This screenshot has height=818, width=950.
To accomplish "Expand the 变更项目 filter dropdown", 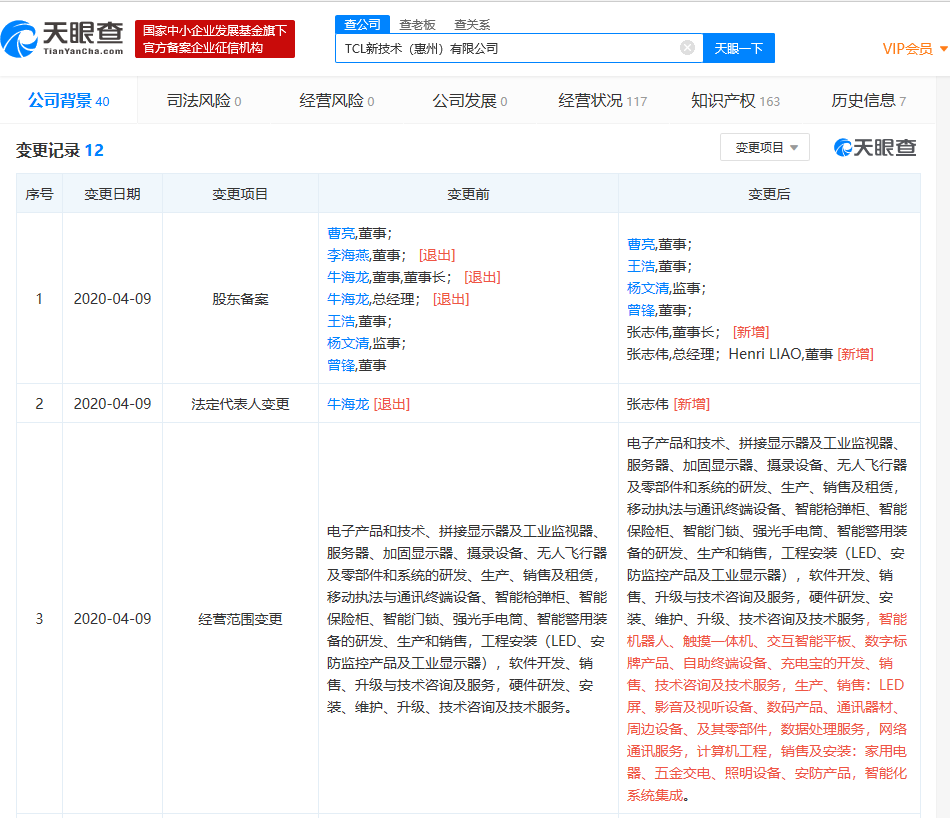I will pos(766,148).
